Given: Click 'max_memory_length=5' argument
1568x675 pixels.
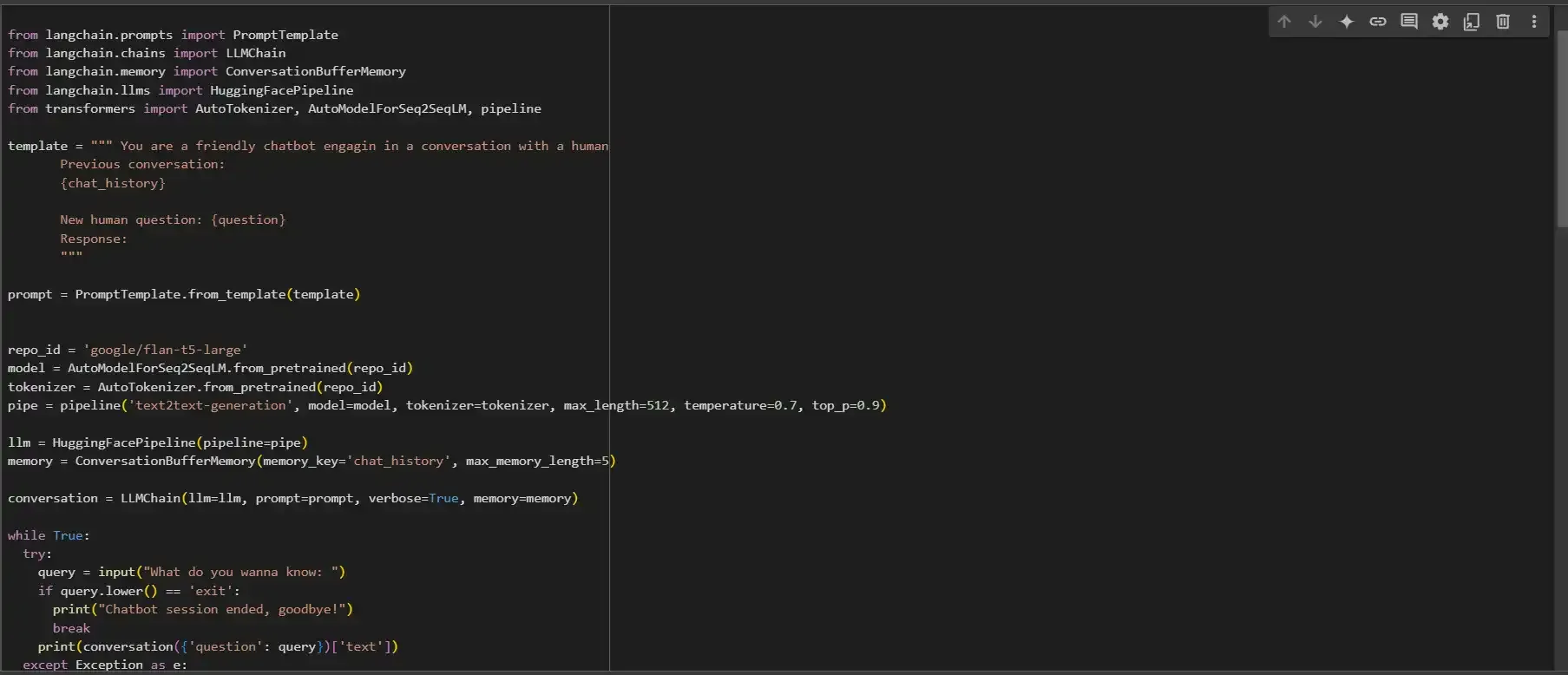Looking at the screenshot, I should [537, 461].
